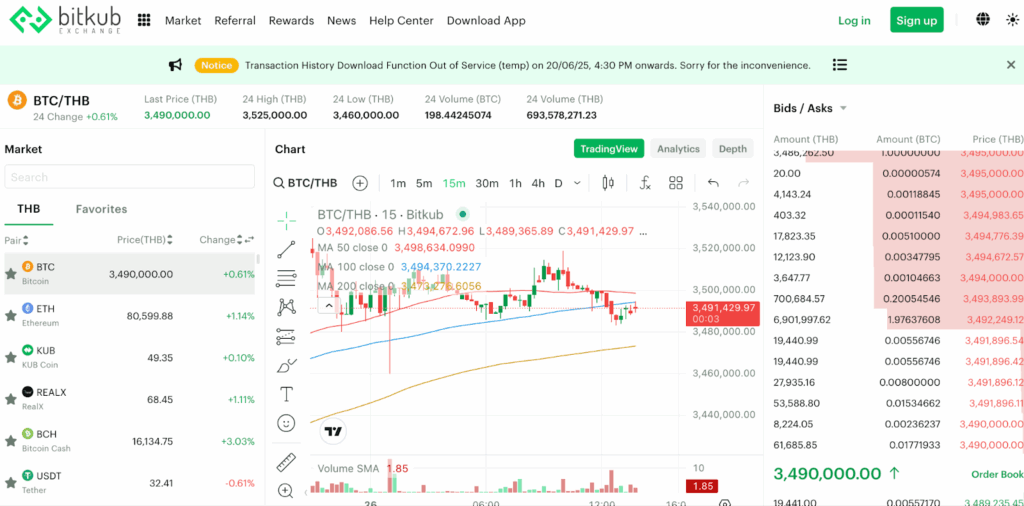This screenshot has height=506, width=1024.
Task: Click the Sign up button
Action: coord(916,20)
